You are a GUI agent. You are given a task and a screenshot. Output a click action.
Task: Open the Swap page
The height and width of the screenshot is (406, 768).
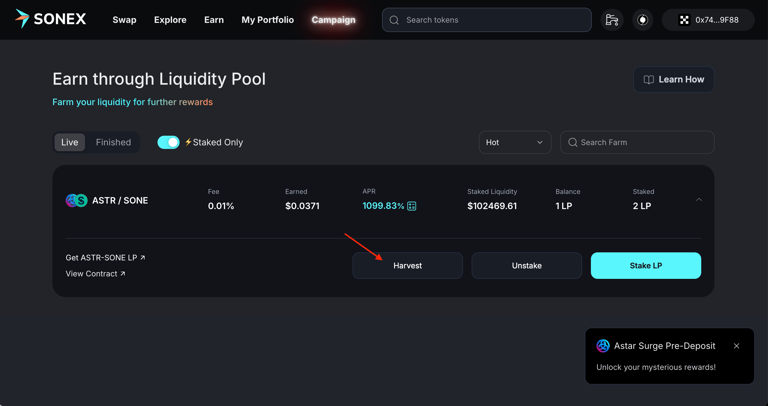tap(124, 20)
